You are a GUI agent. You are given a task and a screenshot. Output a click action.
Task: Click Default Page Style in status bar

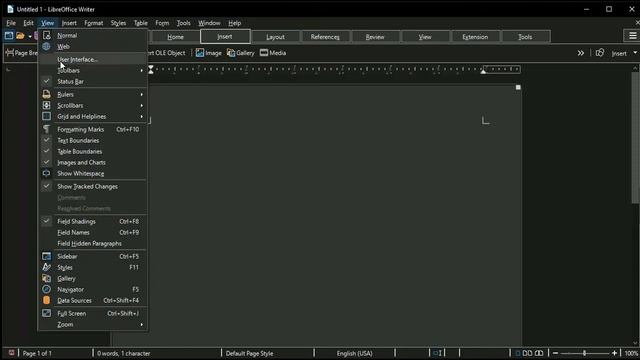pos(249,353)
